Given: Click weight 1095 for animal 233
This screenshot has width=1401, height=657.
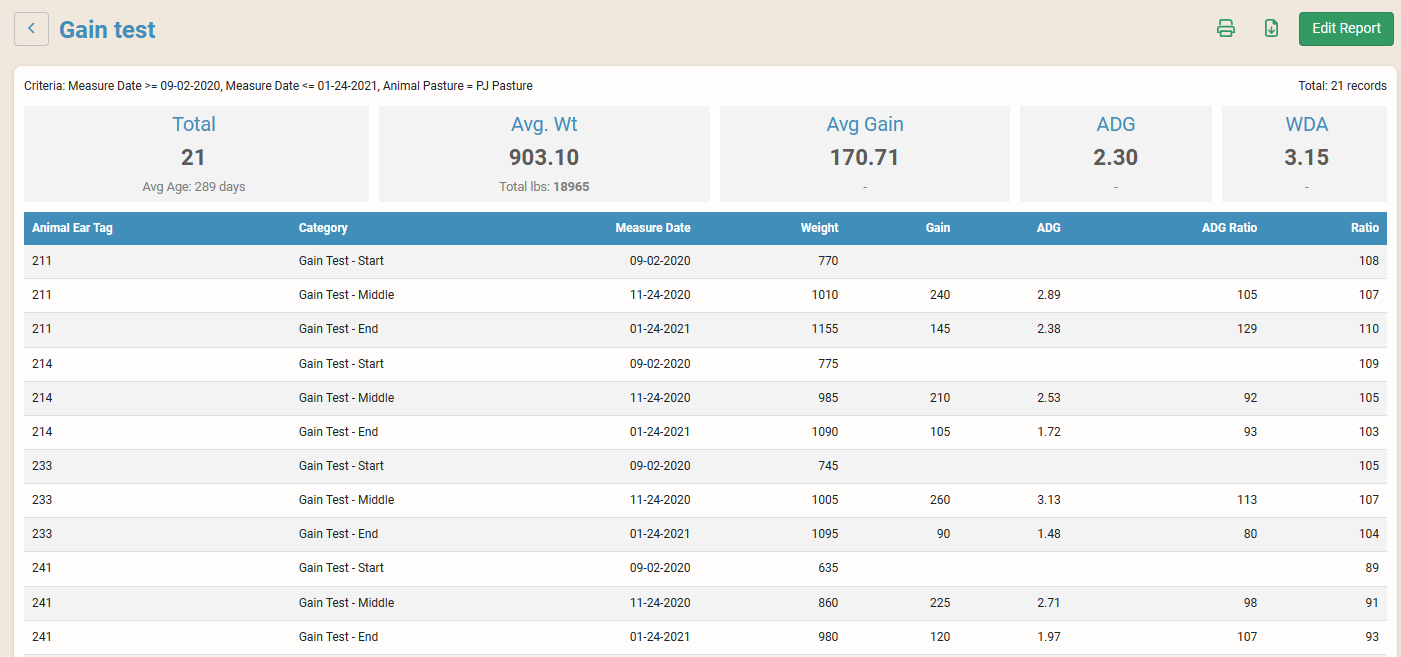Looking at the screenshot, I should pyautogui.click(x=825, y=534).
